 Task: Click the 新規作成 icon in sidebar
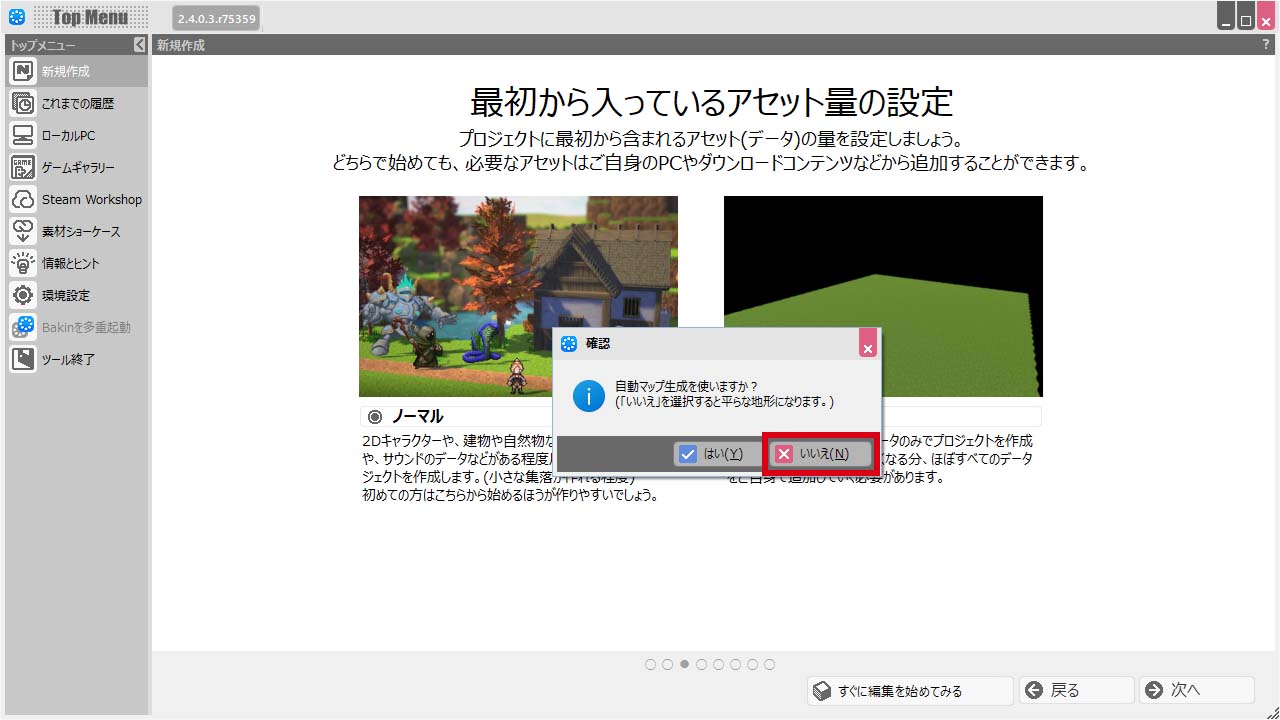(x=24, y=71)
